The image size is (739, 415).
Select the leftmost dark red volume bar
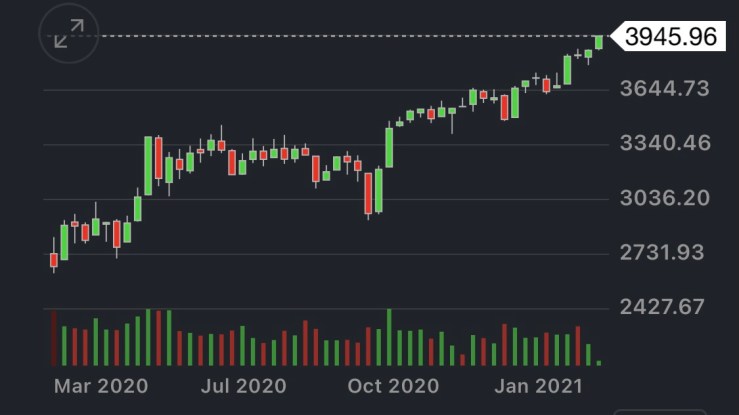tap(54, 338)
